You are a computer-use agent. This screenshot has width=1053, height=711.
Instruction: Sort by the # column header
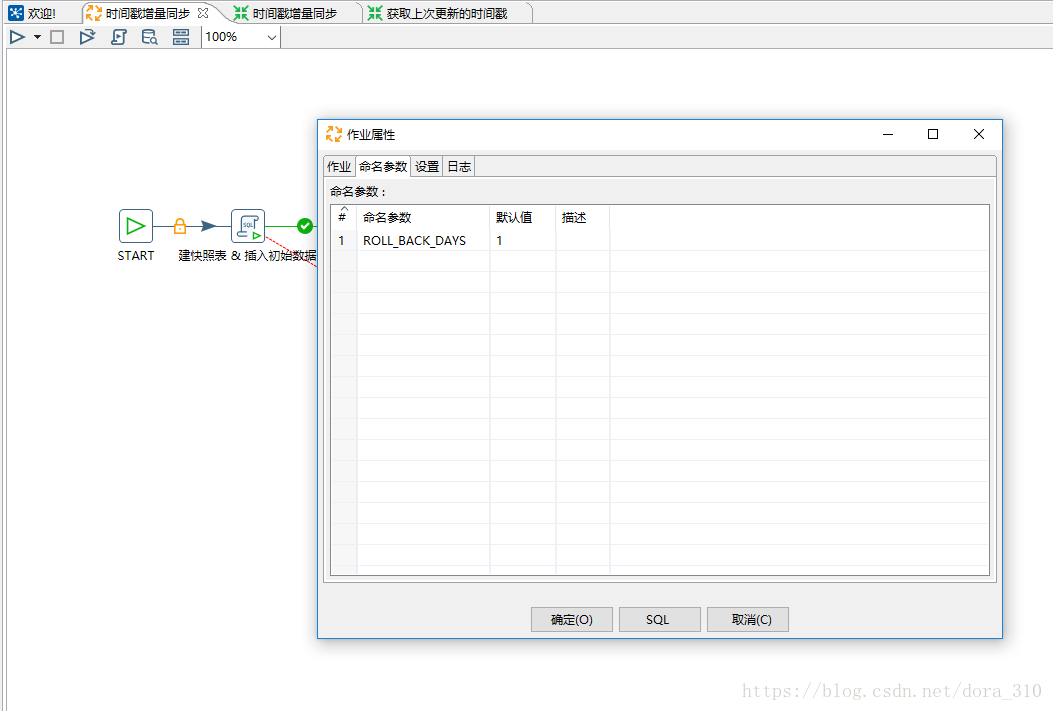tap(343, 217)
